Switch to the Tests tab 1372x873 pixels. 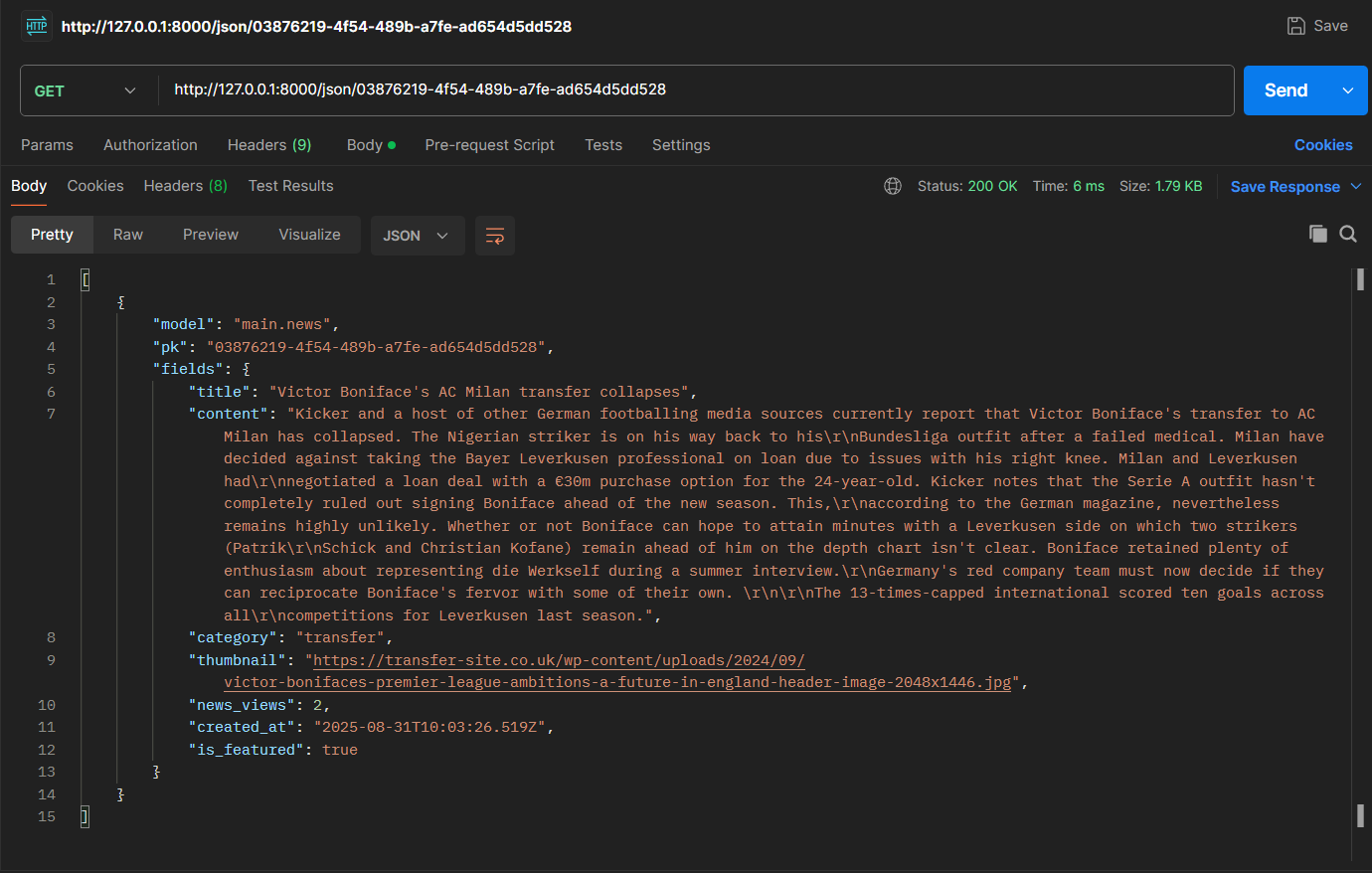pos(603,145)
